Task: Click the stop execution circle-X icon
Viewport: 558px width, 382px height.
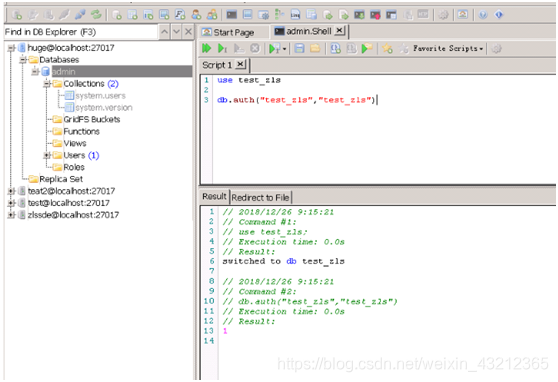Action: (255, 48)
